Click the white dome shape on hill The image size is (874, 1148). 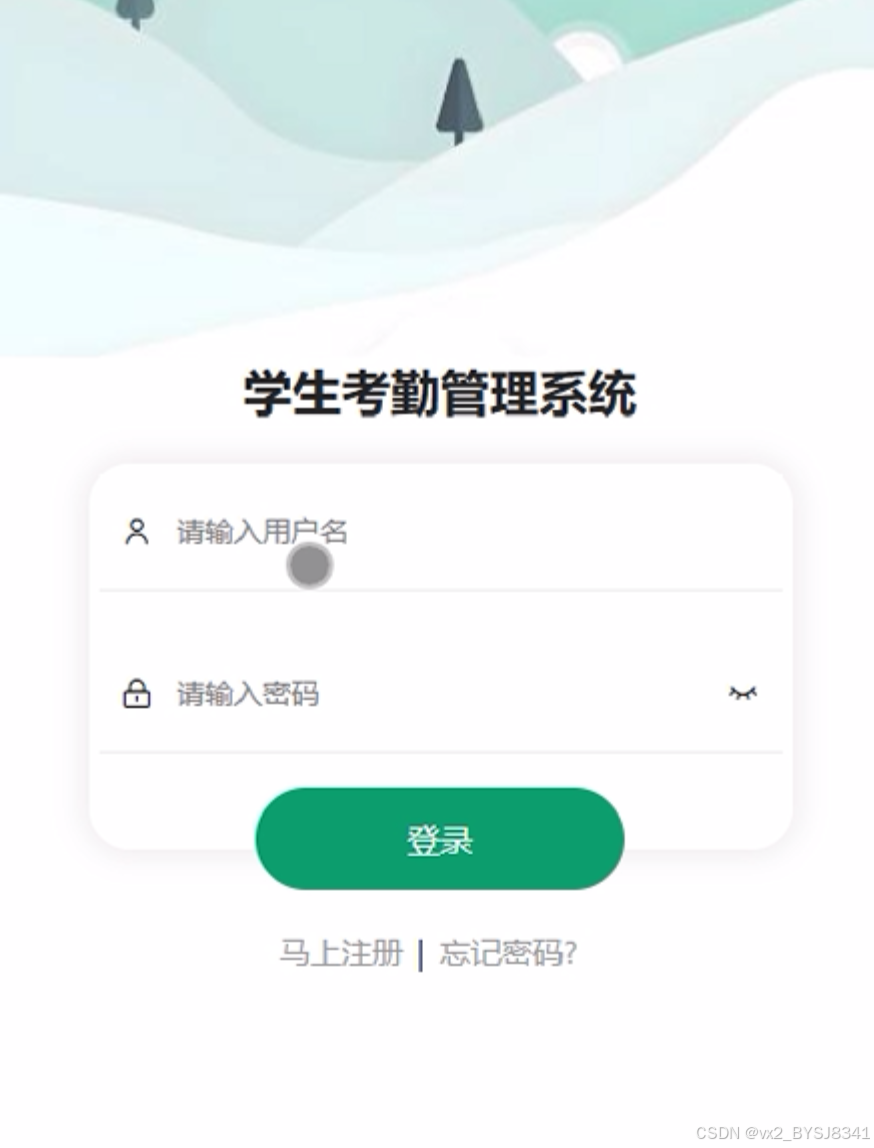click(x=589, y=48)
